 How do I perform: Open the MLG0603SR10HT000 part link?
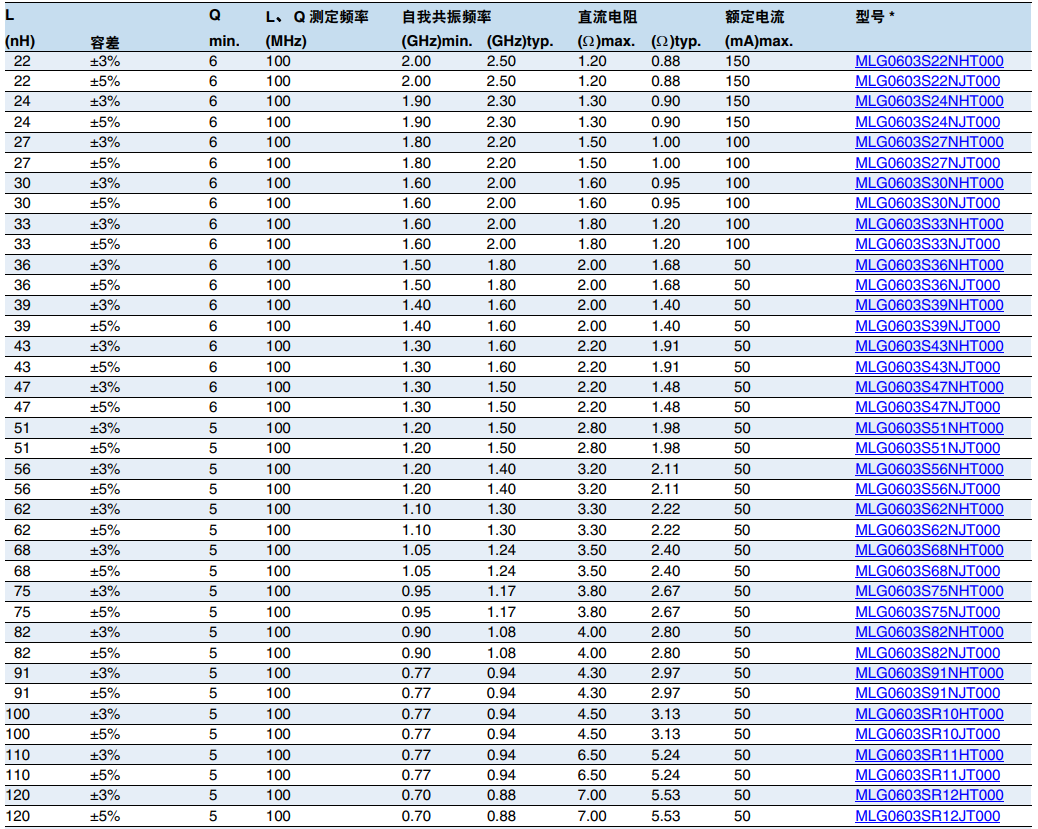click(929, 714)
